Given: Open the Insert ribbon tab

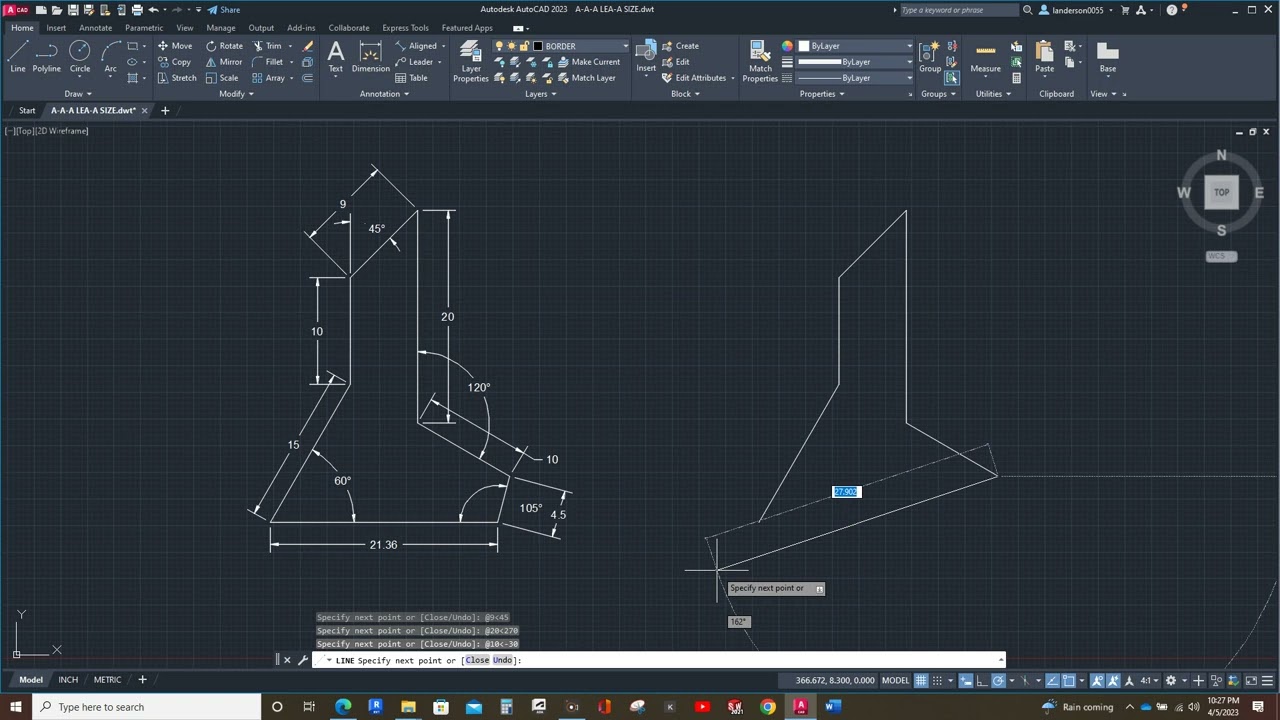Looking at the screenshot, I should point(56,28).
